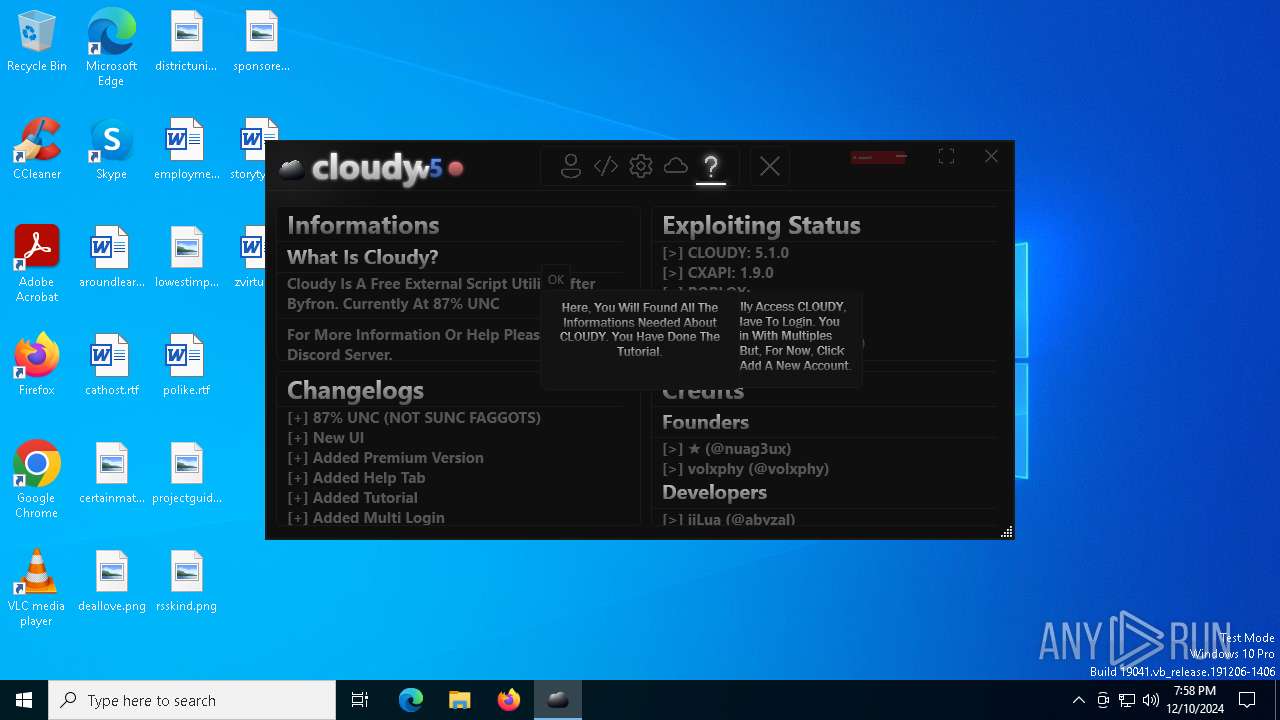Click 'CXAPI: 1.9.0' status line
1280x720 pixels.
717,273
